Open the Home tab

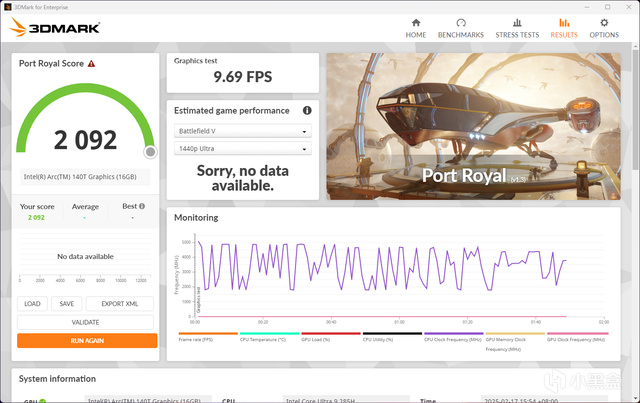click(x=416, y=29)
